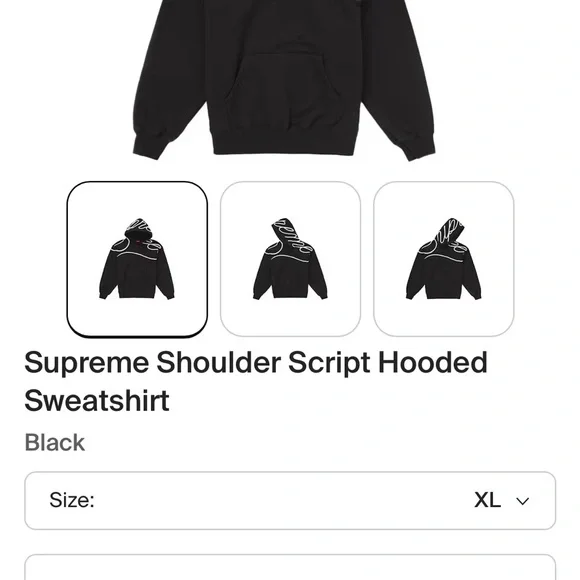Click the right sleeve cuff of large hoodie
The width and height of the screenshot is (580, 580).
[418, 147]
